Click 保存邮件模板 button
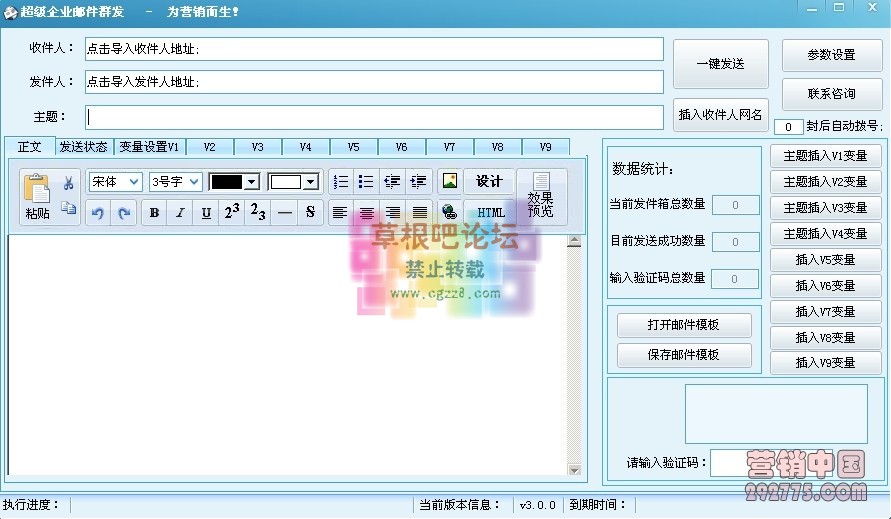The image size is (891, 519). click(x=684, y=355)
